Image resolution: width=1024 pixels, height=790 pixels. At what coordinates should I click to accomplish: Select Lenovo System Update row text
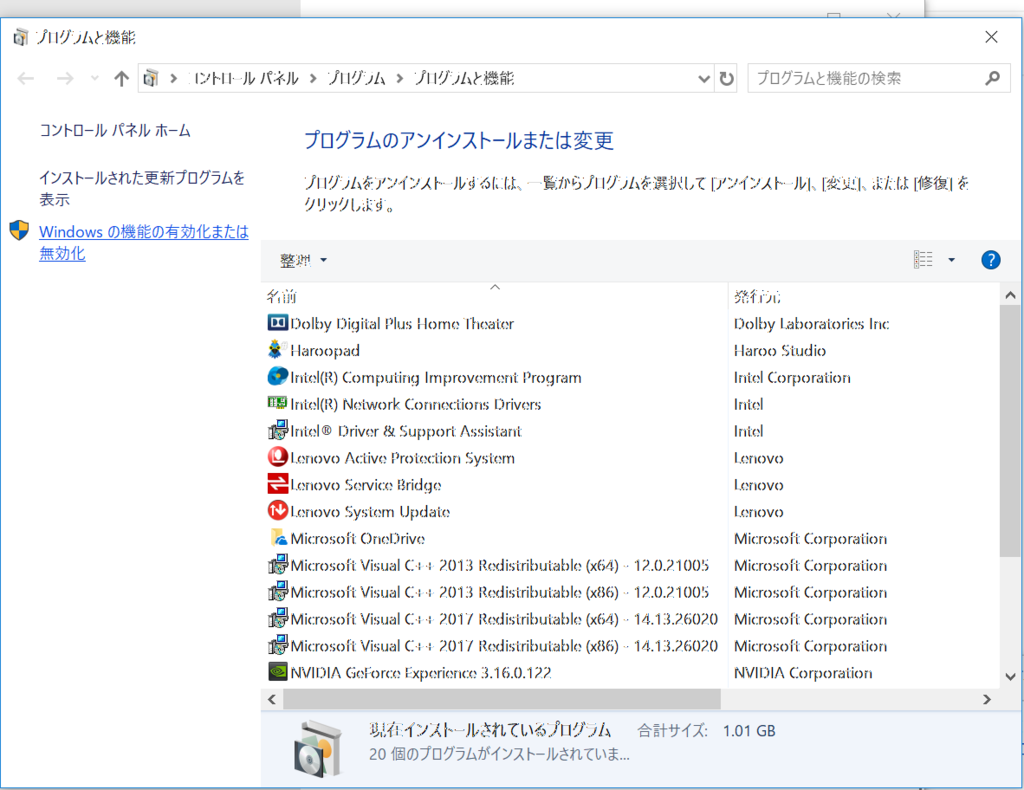coord(370,512)
